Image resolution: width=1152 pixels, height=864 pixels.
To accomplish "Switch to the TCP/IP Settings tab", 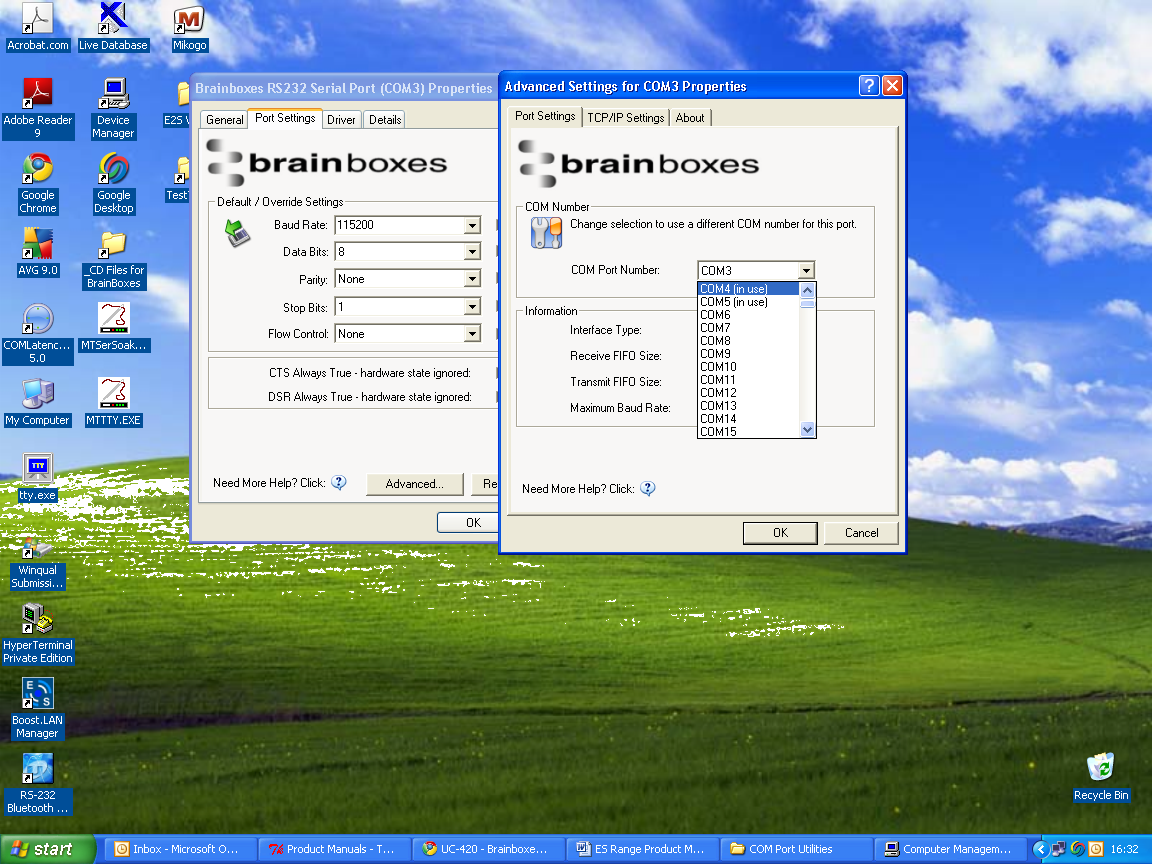I will tap(626, 117).
